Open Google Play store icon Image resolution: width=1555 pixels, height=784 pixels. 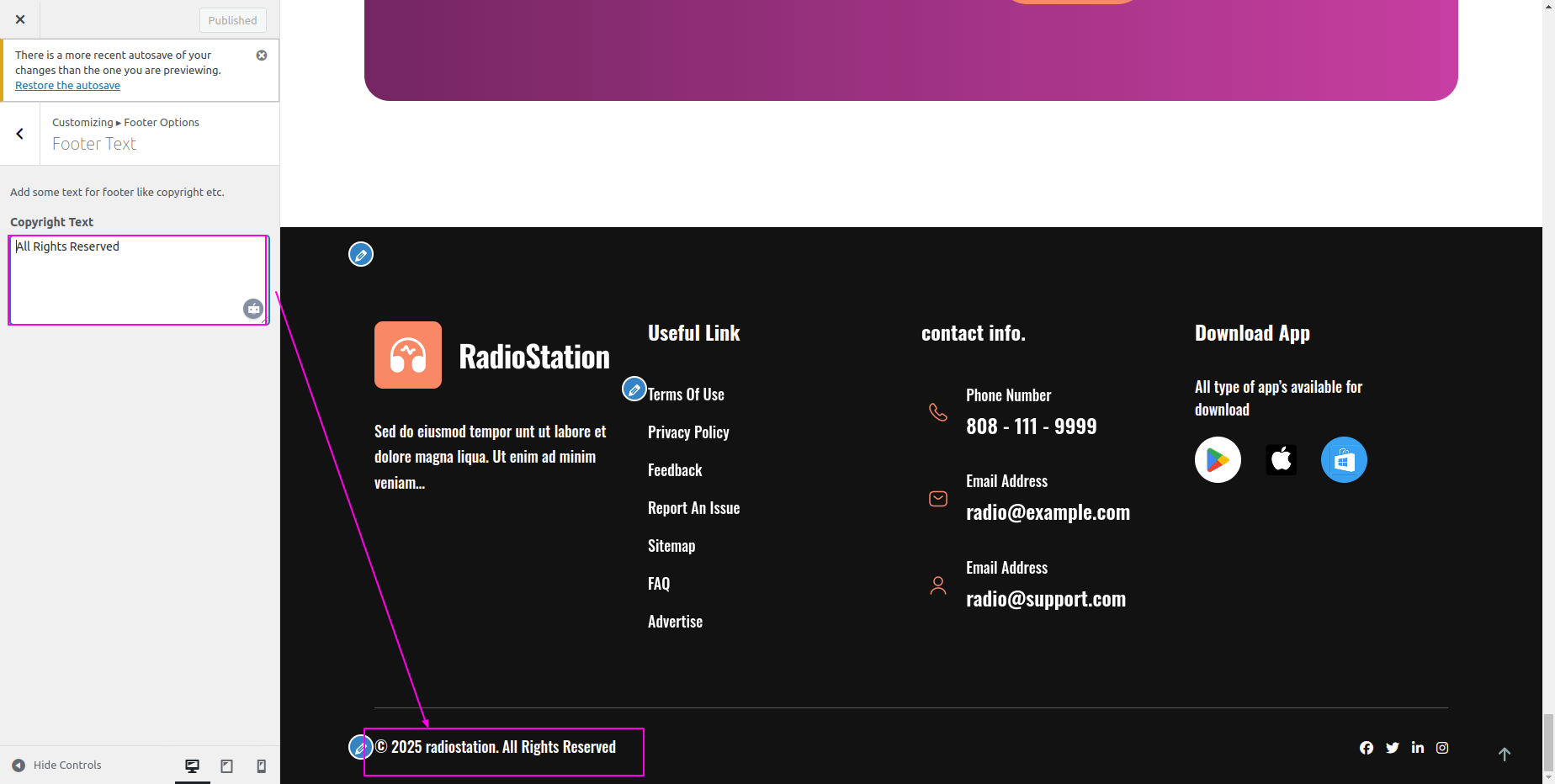(1218, 460)
